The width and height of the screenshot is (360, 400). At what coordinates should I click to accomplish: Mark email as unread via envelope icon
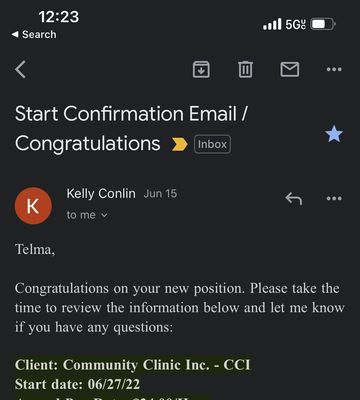point(290,70)
